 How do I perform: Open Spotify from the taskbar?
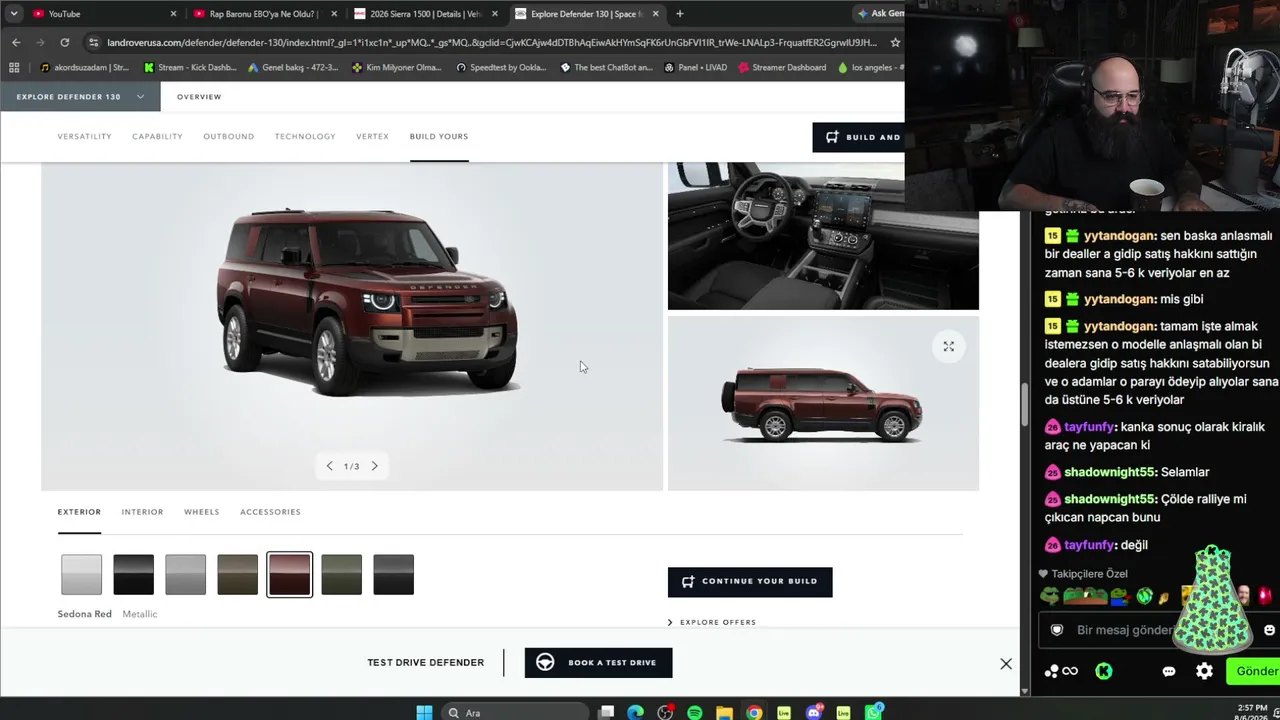(x=695, y=712)
